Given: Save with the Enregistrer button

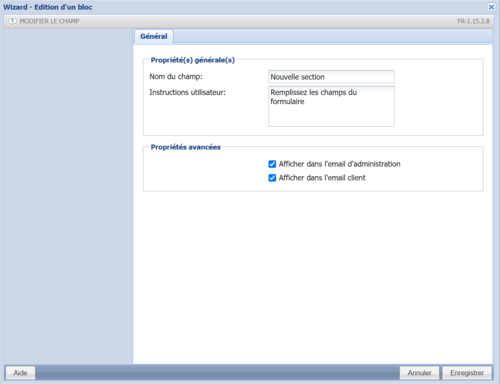Looking at the screenshot, I should tap(467, 373).
